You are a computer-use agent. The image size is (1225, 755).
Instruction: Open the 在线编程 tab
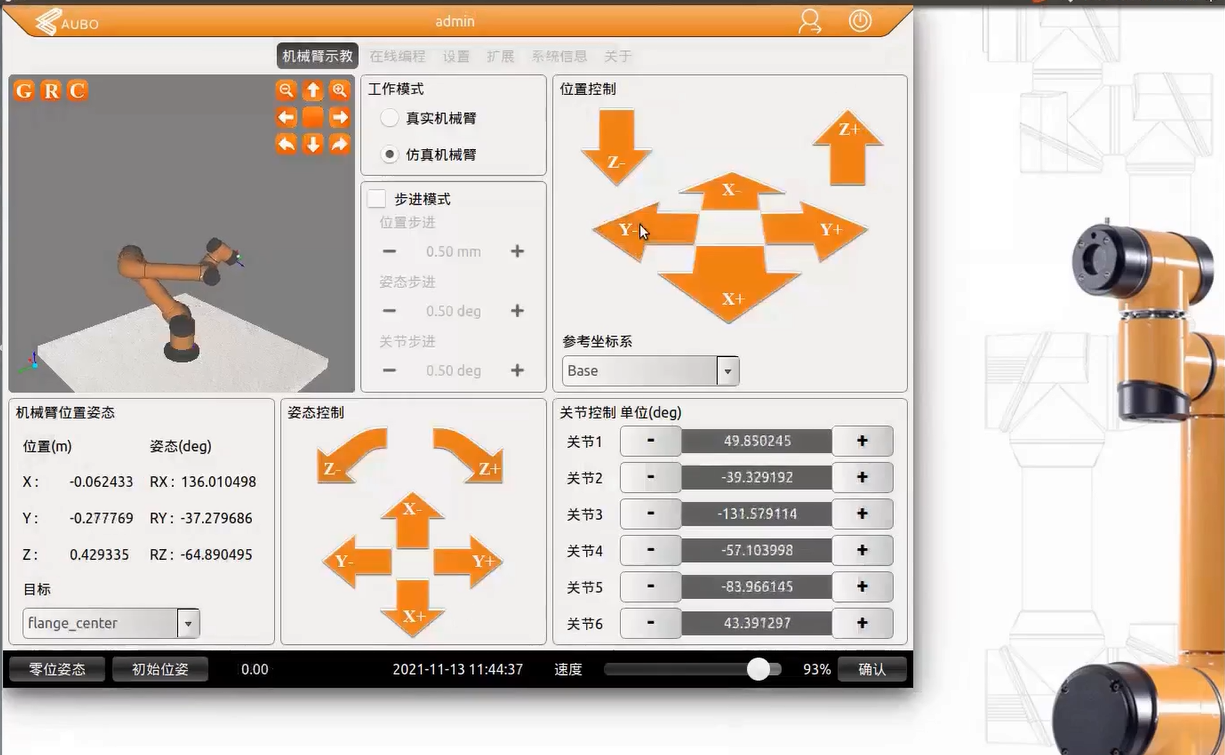point(397,56)
